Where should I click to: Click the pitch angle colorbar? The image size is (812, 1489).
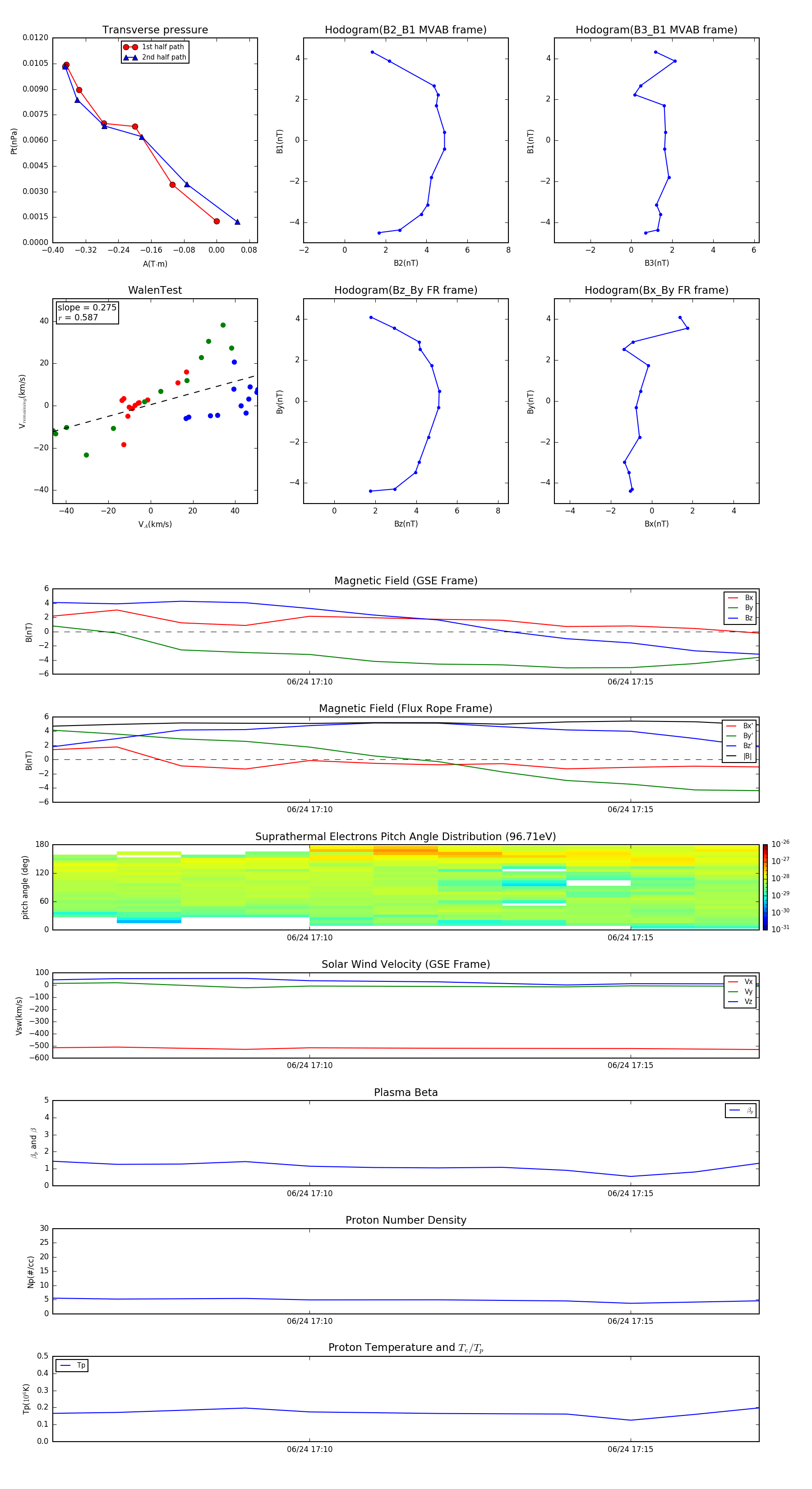[x=765, y=887]
